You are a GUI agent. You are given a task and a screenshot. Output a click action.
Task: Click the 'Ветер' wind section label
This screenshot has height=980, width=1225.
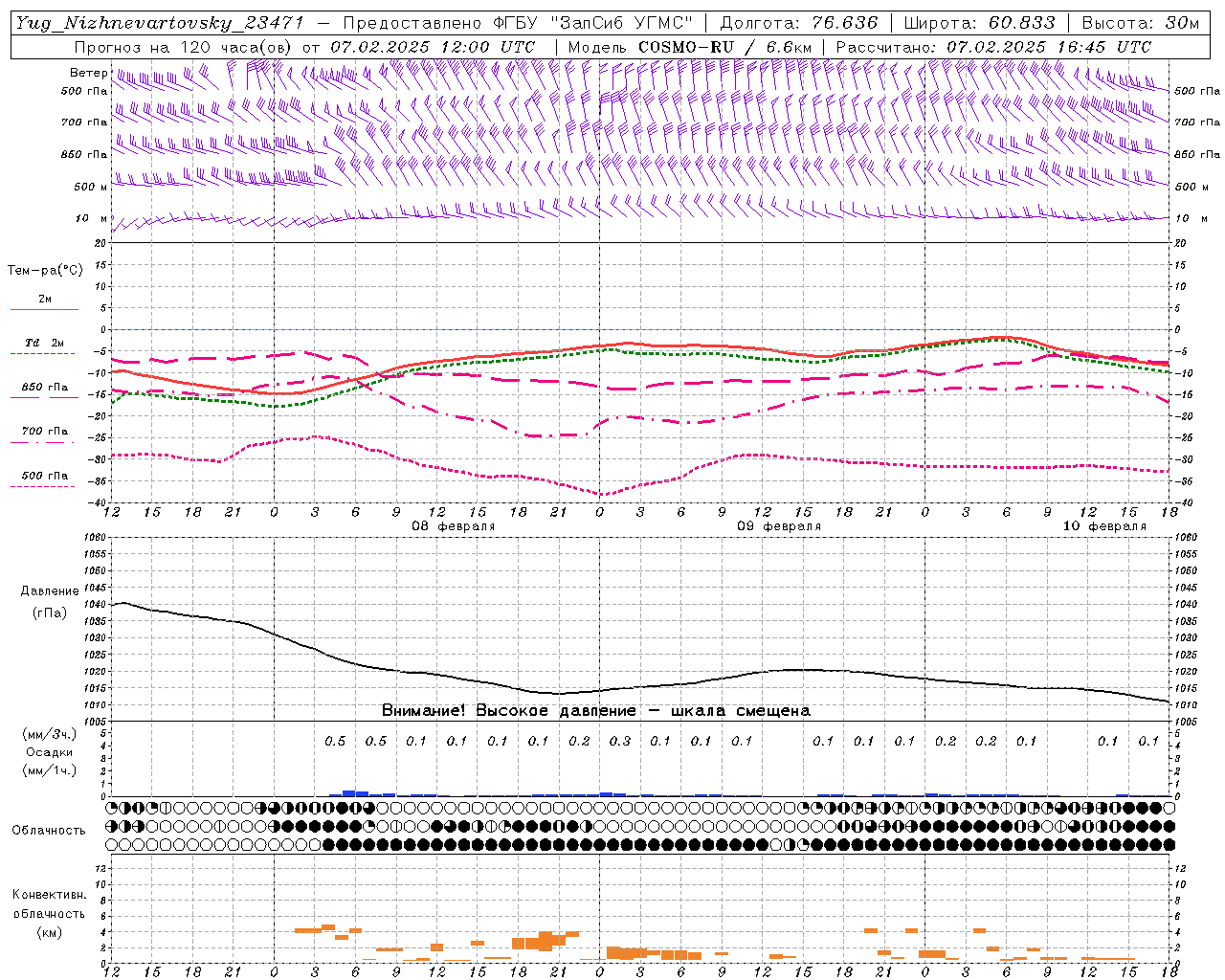89,73
